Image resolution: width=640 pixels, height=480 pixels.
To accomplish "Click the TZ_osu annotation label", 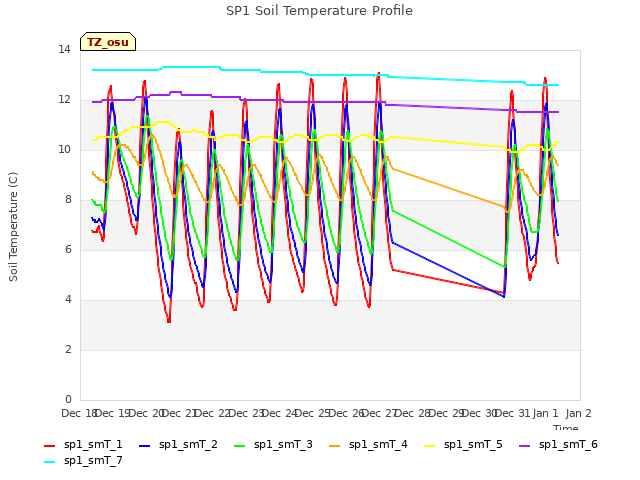I will tap(108, 42).
